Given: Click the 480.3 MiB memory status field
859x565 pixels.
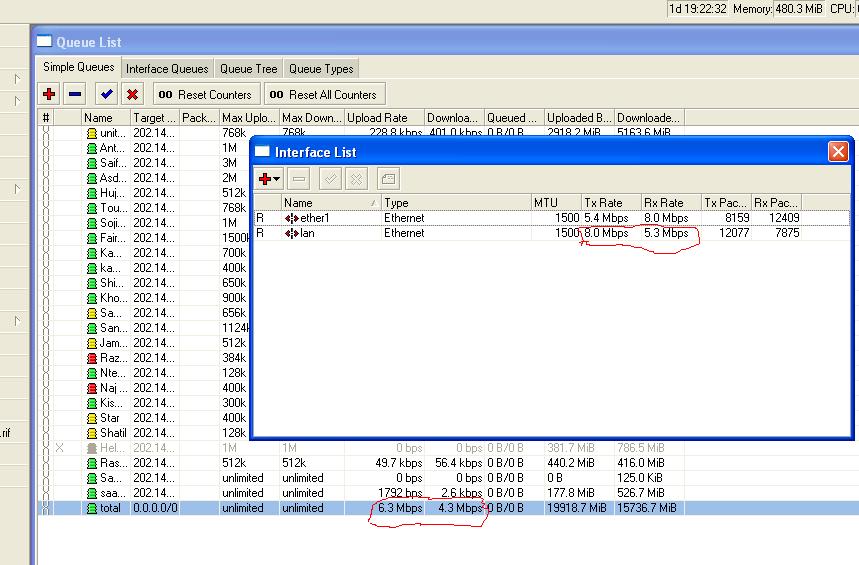Looking at the screenshot, I should click(x=799, y=9).
